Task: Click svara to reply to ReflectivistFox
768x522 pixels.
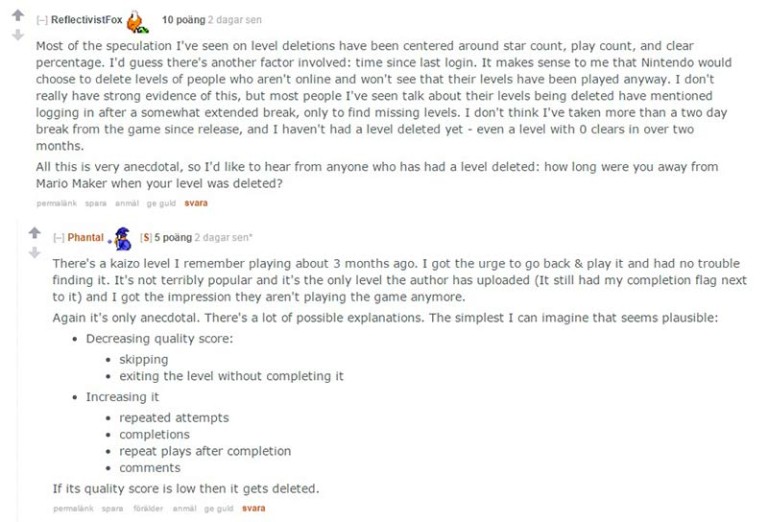Action: tap(196, 203)
